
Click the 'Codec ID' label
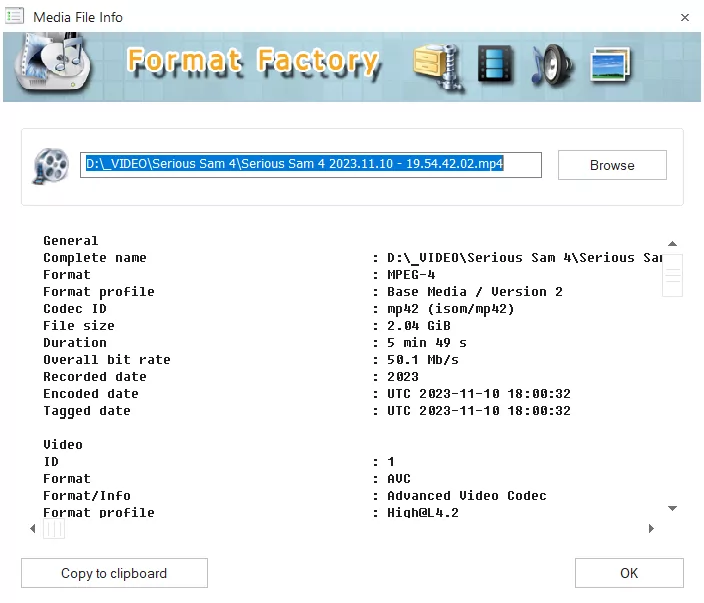coord(75,309)
